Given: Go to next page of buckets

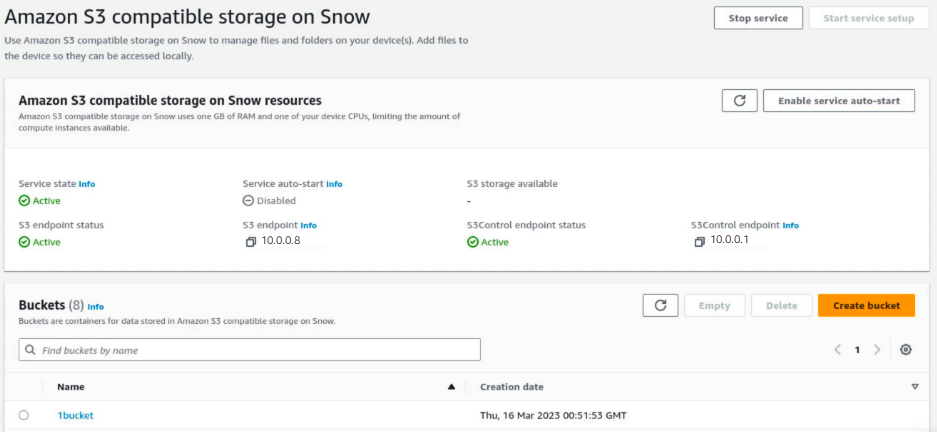Looking at the screenshot, I should pos(877,350).
